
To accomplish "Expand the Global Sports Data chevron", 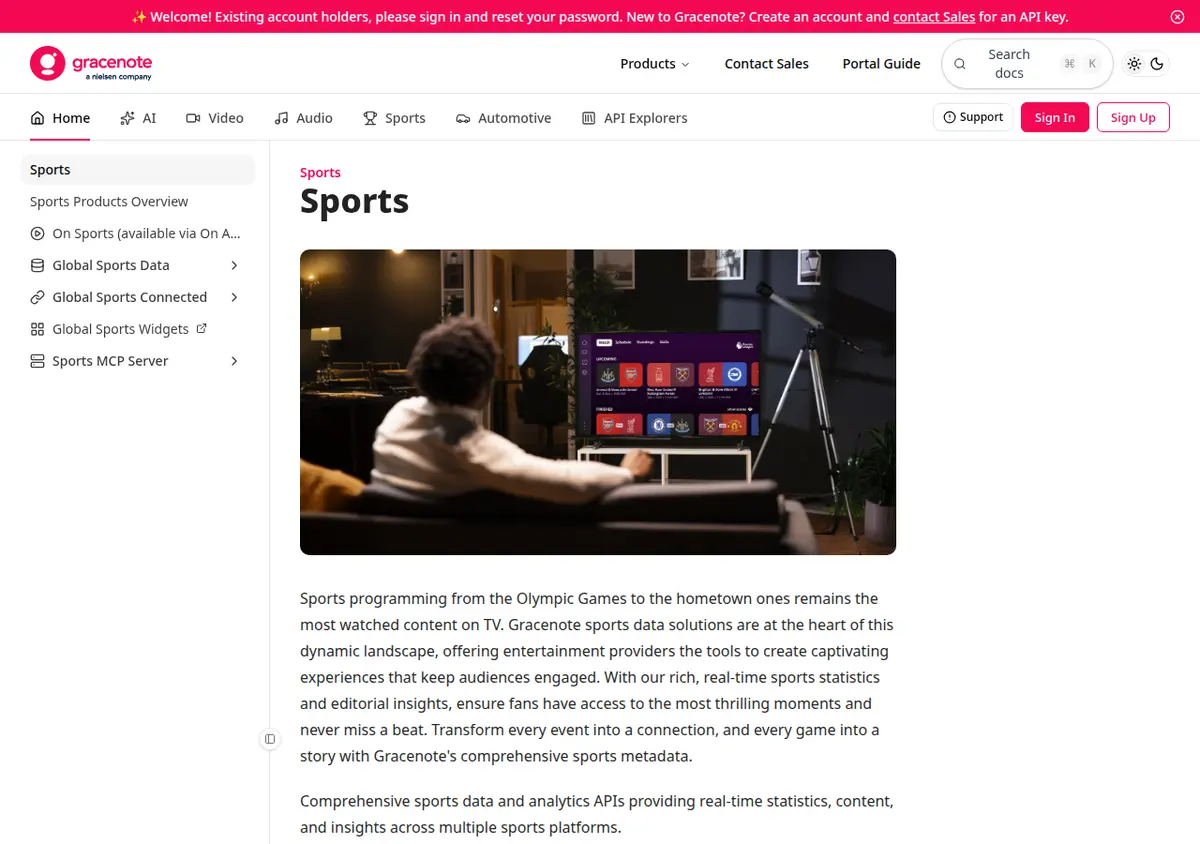I will [x=234, y=266].
